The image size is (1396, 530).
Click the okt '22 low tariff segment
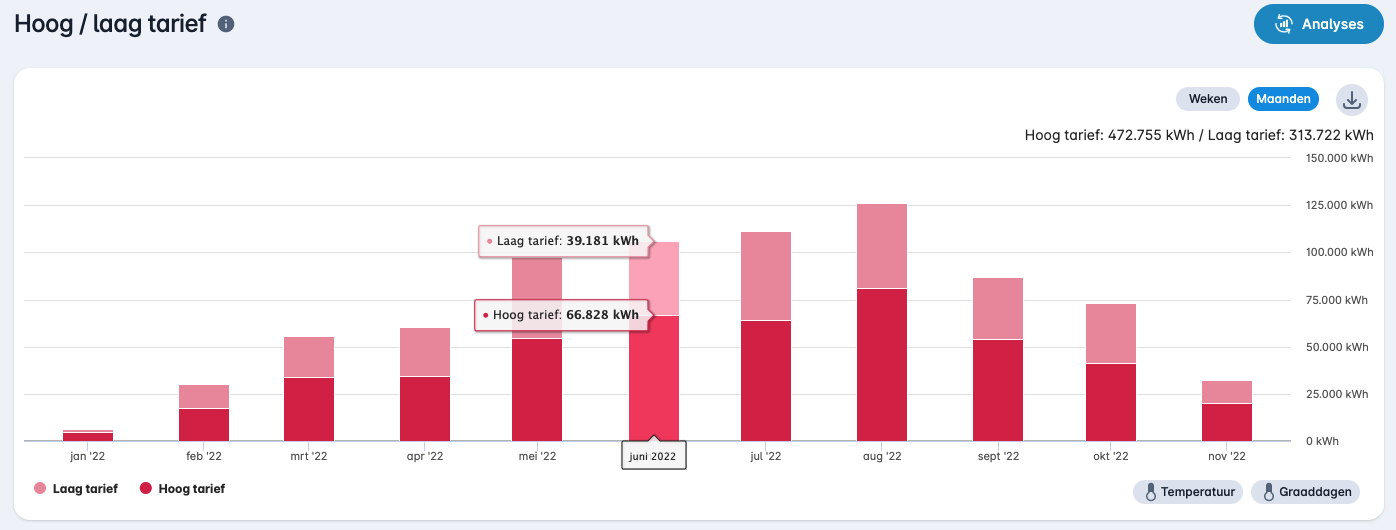coord(1111,333)
